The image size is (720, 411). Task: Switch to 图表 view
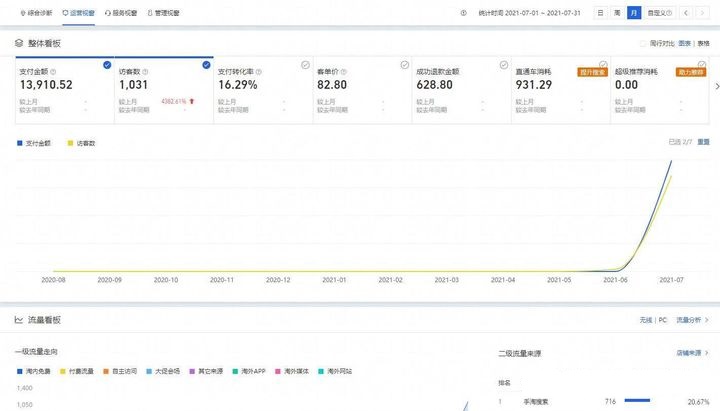click(685, 43)
